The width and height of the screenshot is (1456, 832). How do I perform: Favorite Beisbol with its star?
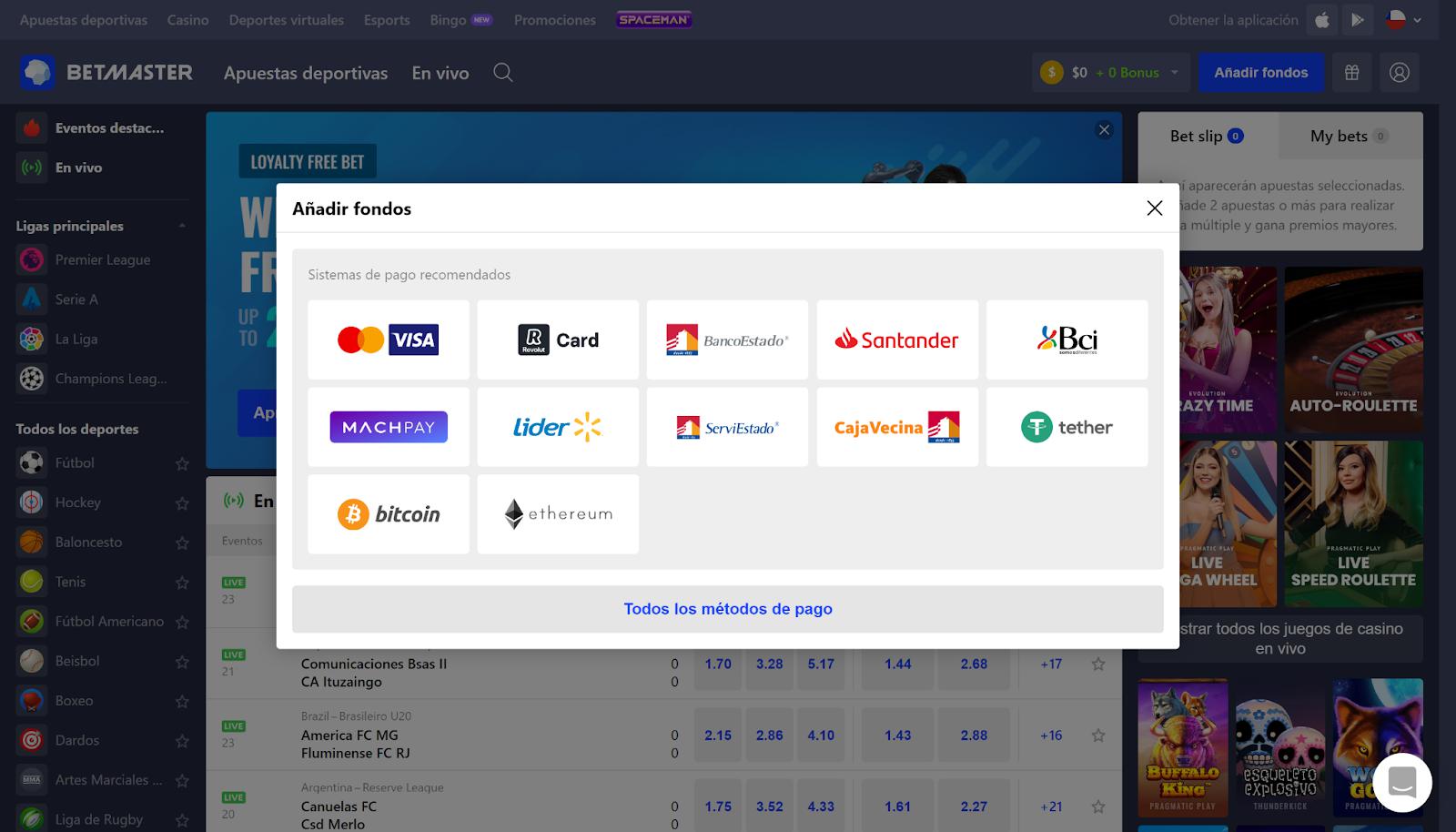[x=182, y=661]
